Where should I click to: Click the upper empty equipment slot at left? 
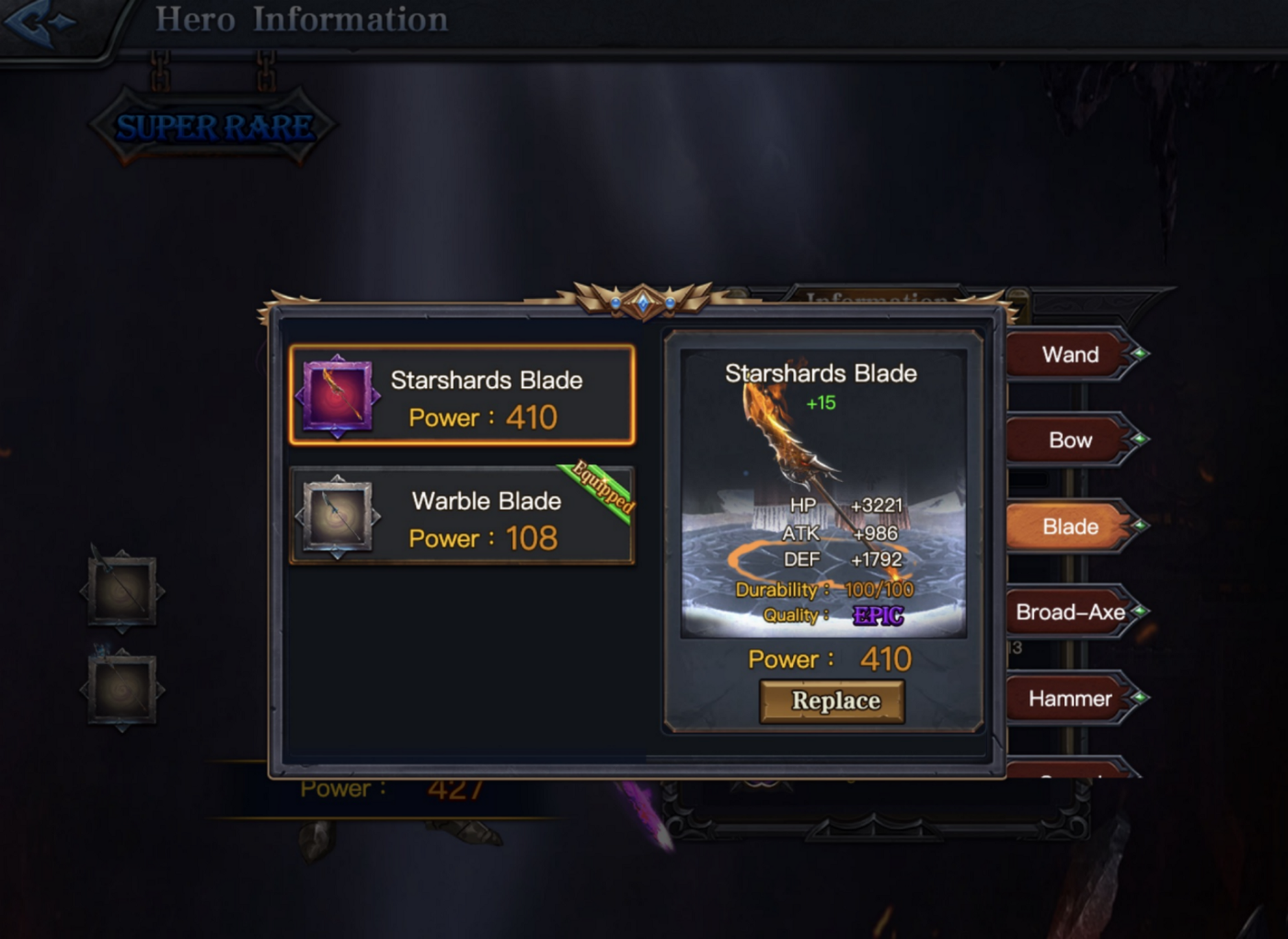[122, 591]
